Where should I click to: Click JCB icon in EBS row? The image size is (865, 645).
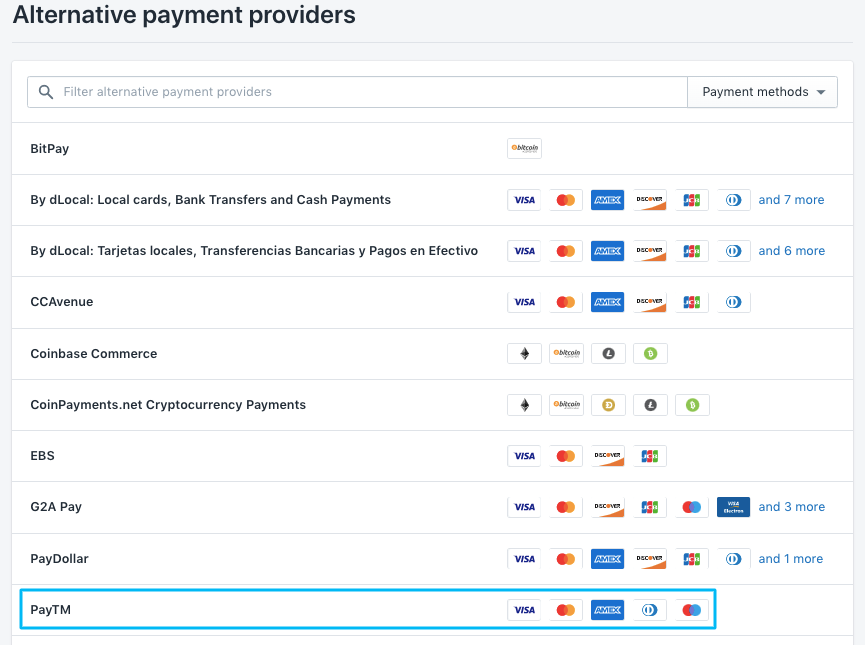(649, 456)
